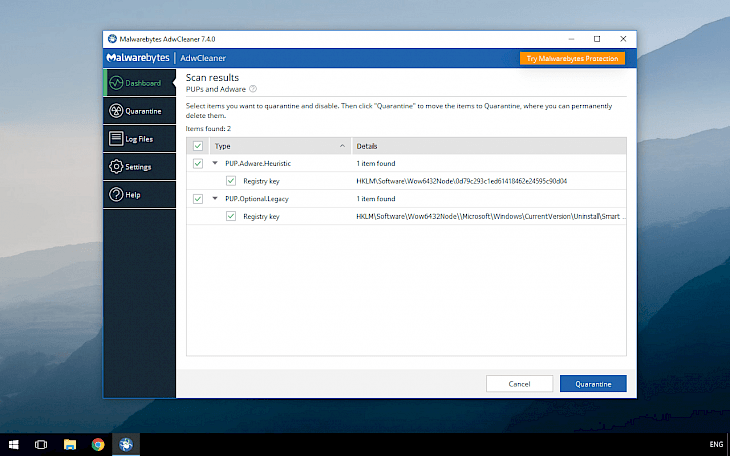
Task: Open Task View on the taskbar
Action: (x=41, y=445)
